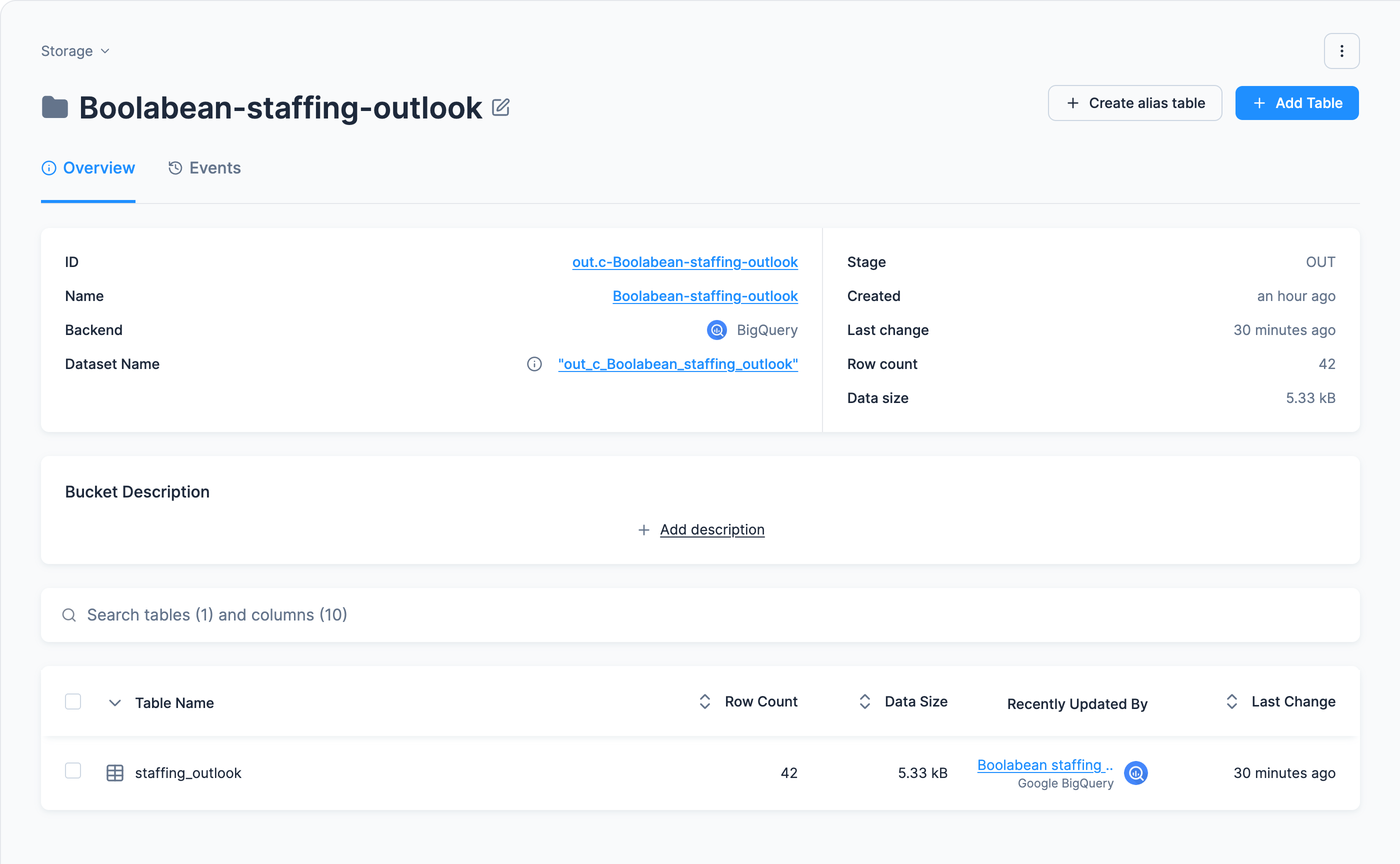Sort by Data Size column arrows
Image resolution: width=1400 pixels, height=864 pixels.
click(x=864, y=701)
